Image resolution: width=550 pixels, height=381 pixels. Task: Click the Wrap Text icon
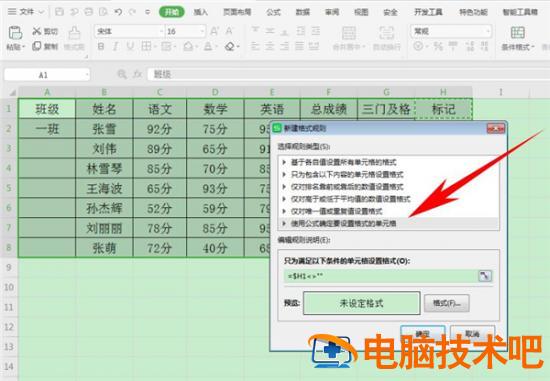pos(387,33)
